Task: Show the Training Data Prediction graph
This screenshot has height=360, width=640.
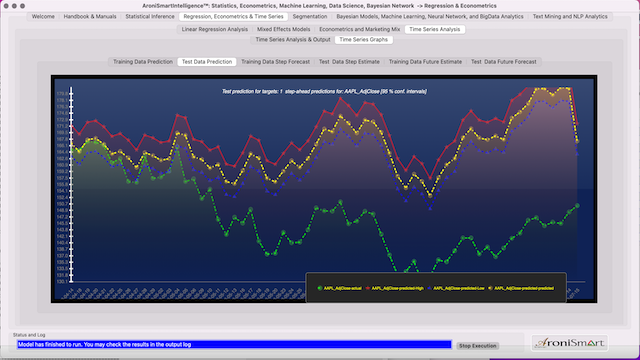Action: point(143,62)
